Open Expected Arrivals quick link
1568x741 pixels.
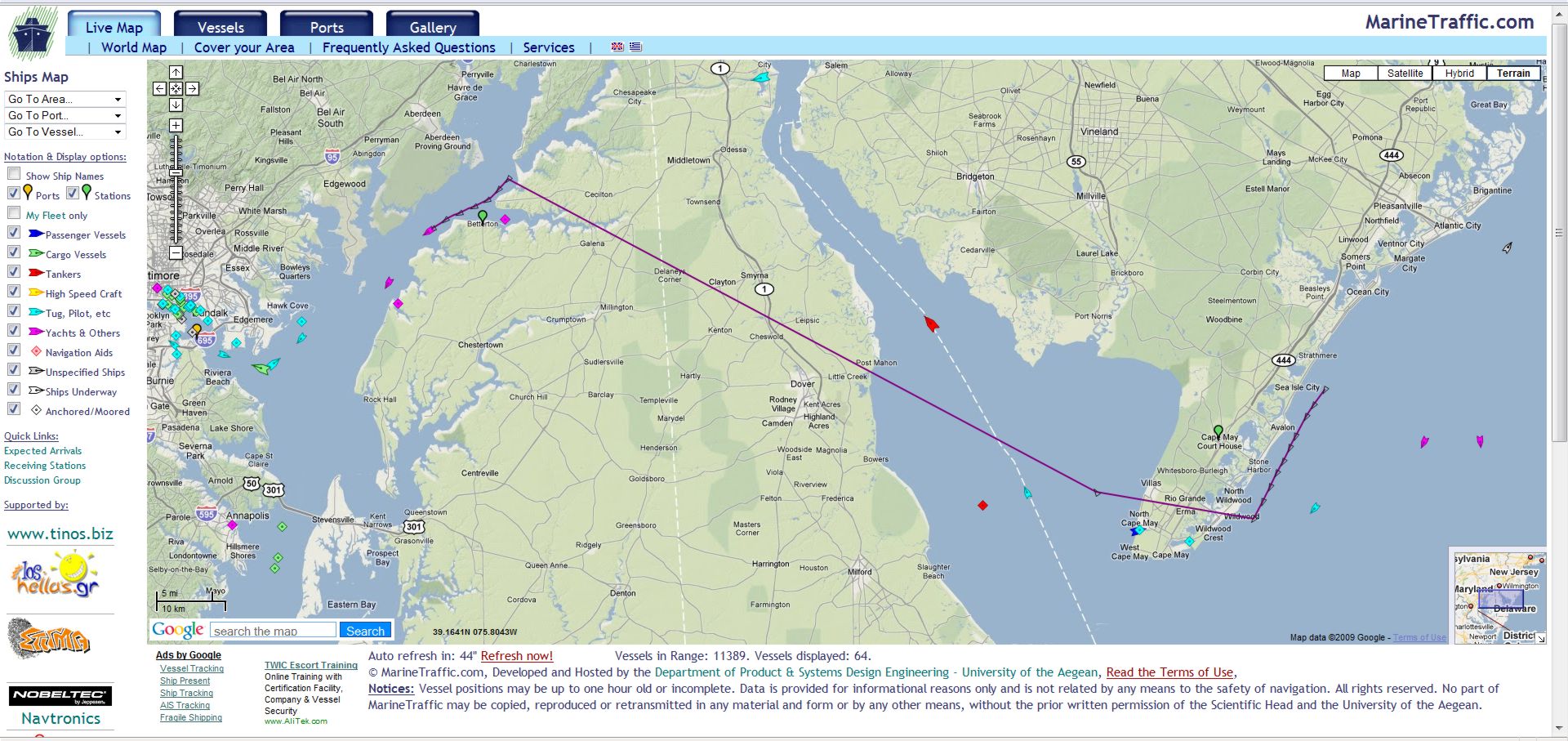click(x=43, y=451)
